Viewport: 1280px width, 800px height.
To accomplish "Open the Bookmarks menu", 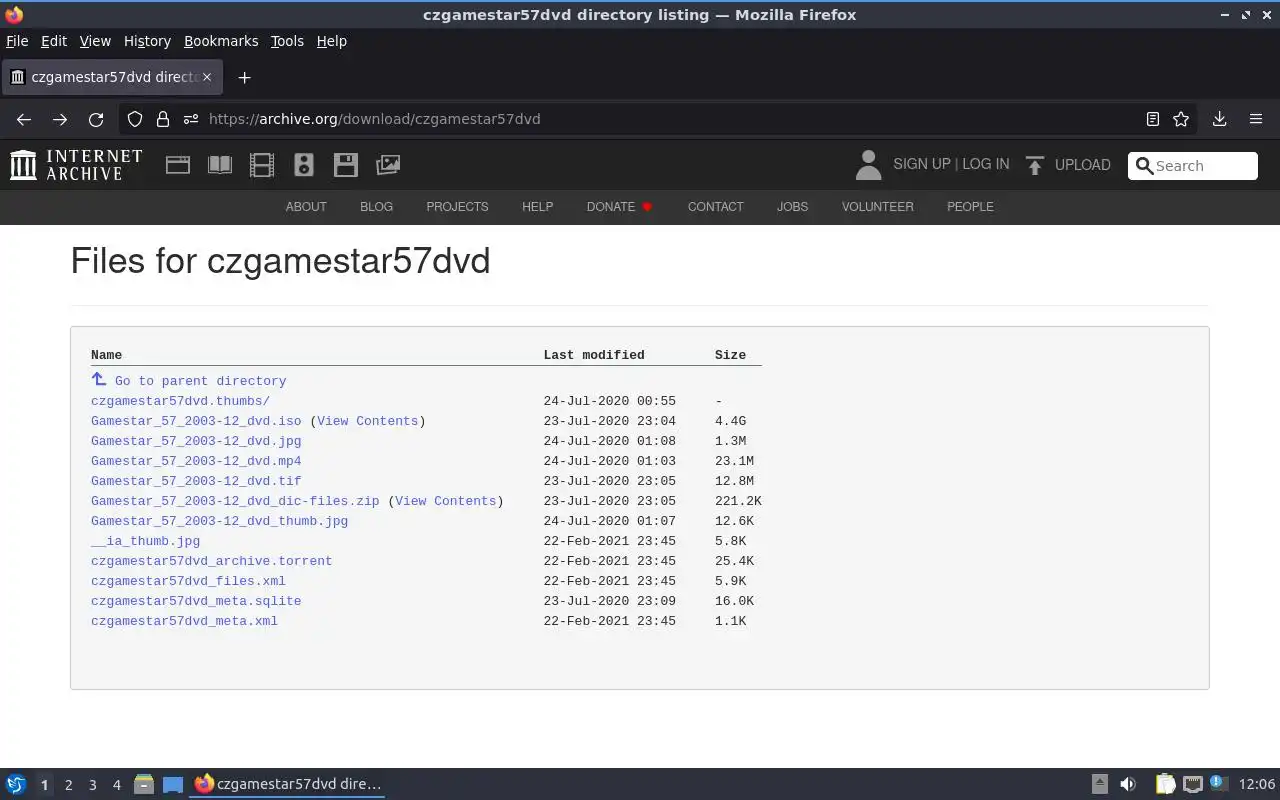I will (x=221, y=41).
